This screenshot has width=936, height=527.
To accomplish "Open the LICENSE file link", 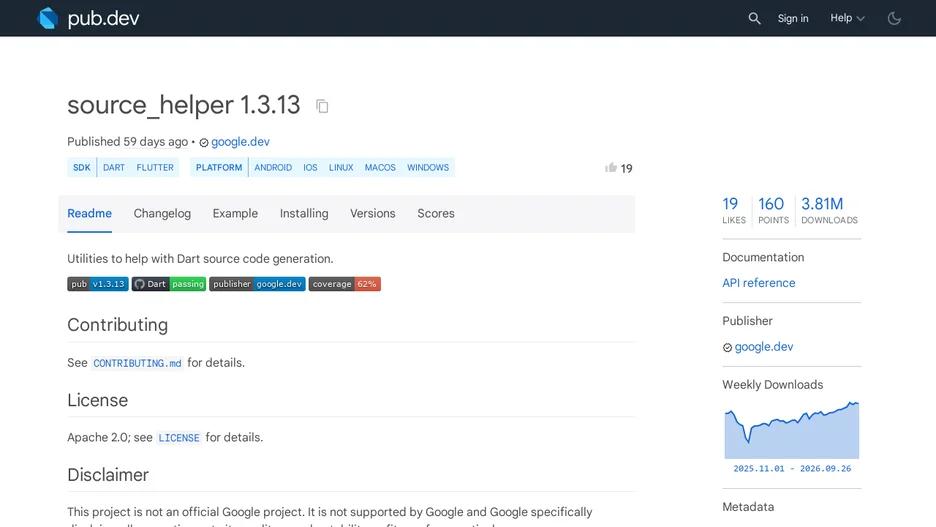I will [179, 437].
